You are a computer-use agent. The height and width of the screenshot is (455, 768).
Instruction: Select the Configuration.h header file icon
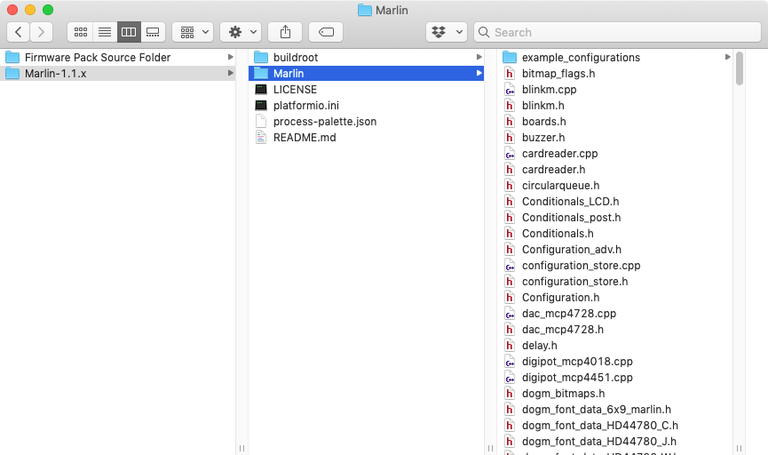509,297
